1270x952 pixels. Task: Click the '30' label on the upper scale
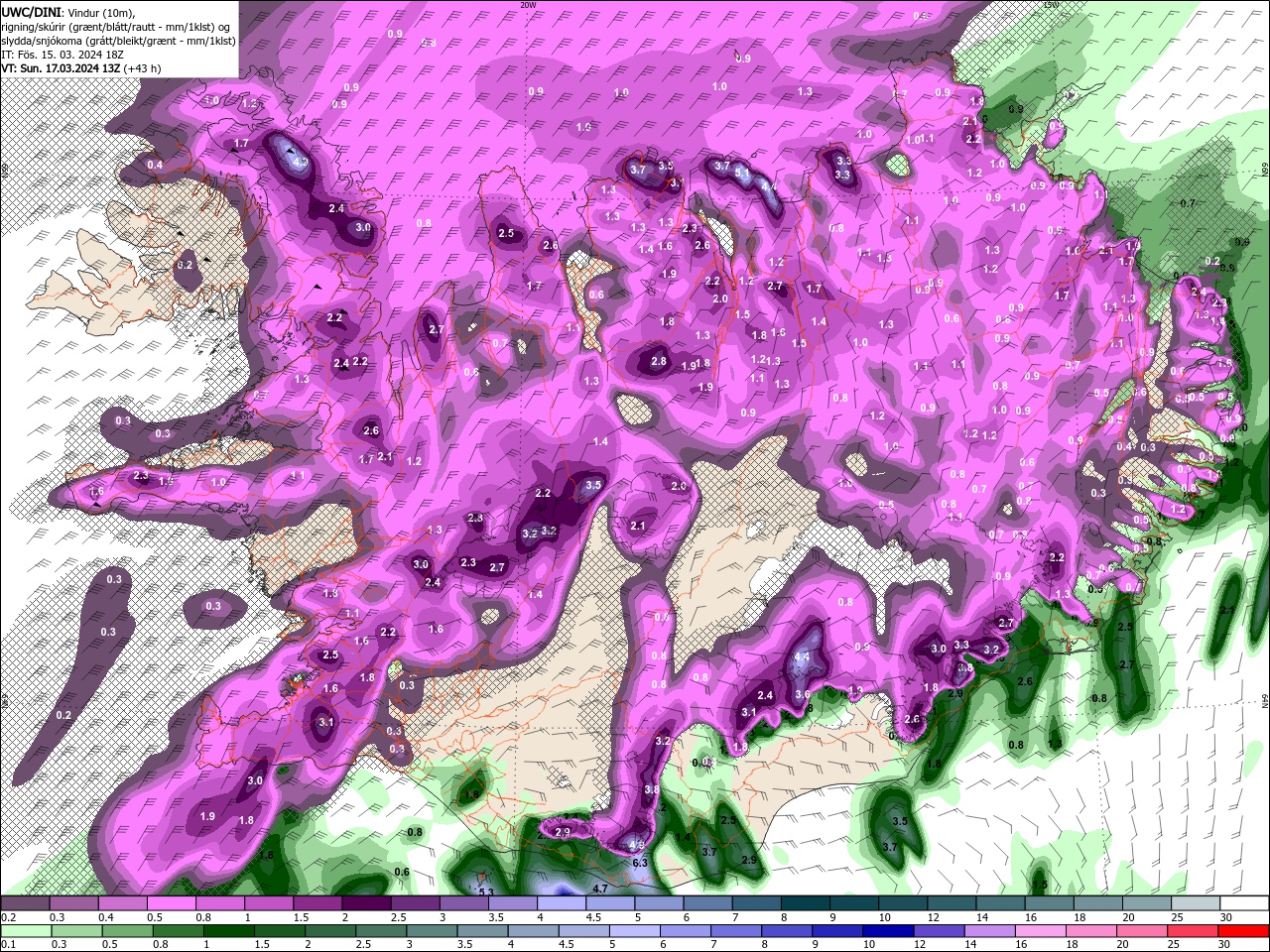1225,917
